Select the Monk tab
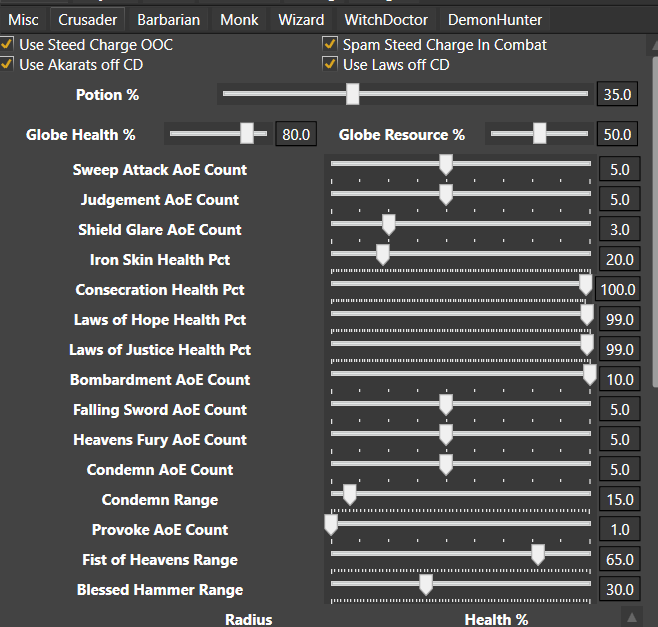Screen dimensions: 658x627 click(x=239, y=20)
